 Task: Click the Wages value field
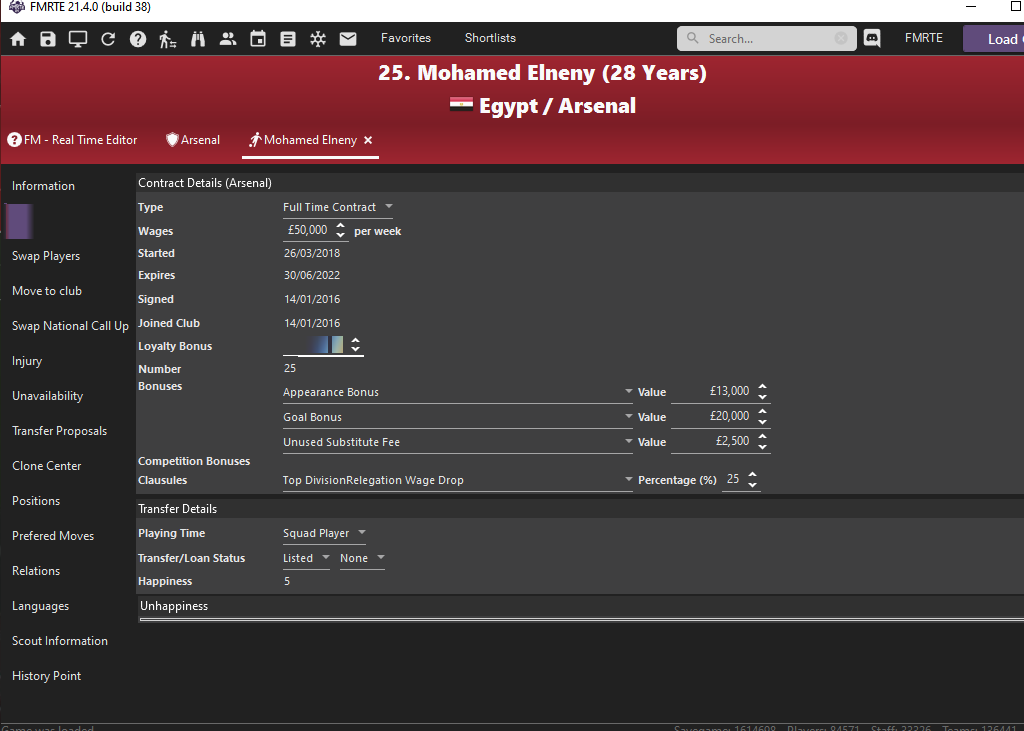pos(308,230)
